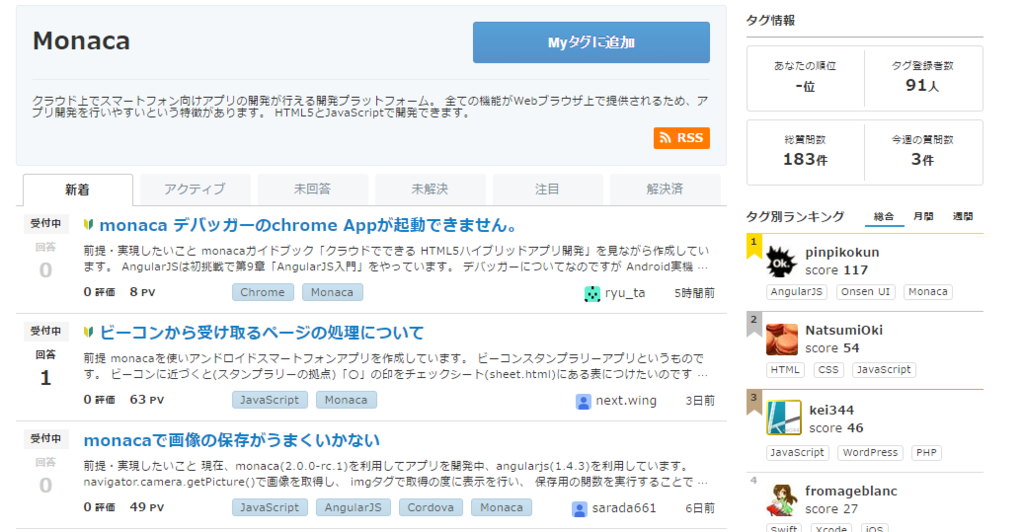Click sarada661's avatar icon
1024x532 pixels.
[x=579, y=509]
